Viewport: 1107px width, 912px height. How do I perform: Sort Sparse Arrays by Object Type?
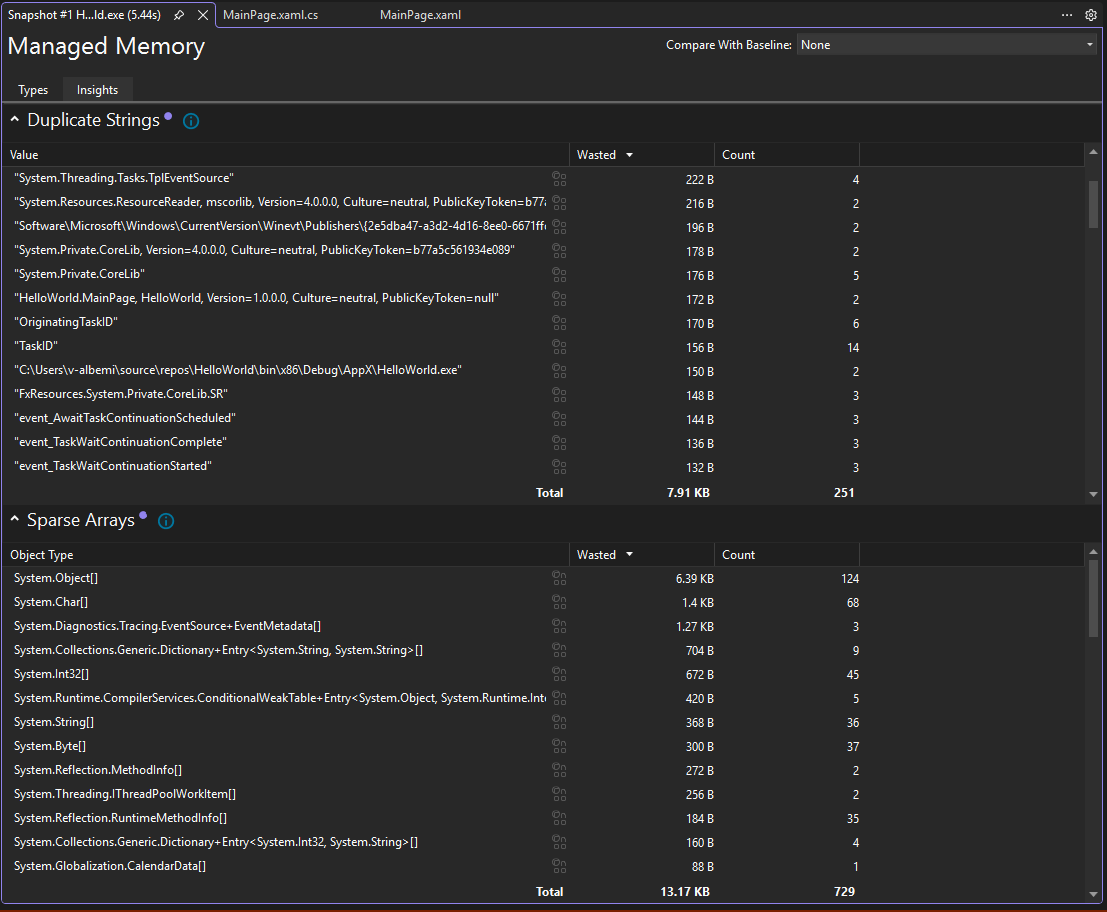(x=41, y=554)
